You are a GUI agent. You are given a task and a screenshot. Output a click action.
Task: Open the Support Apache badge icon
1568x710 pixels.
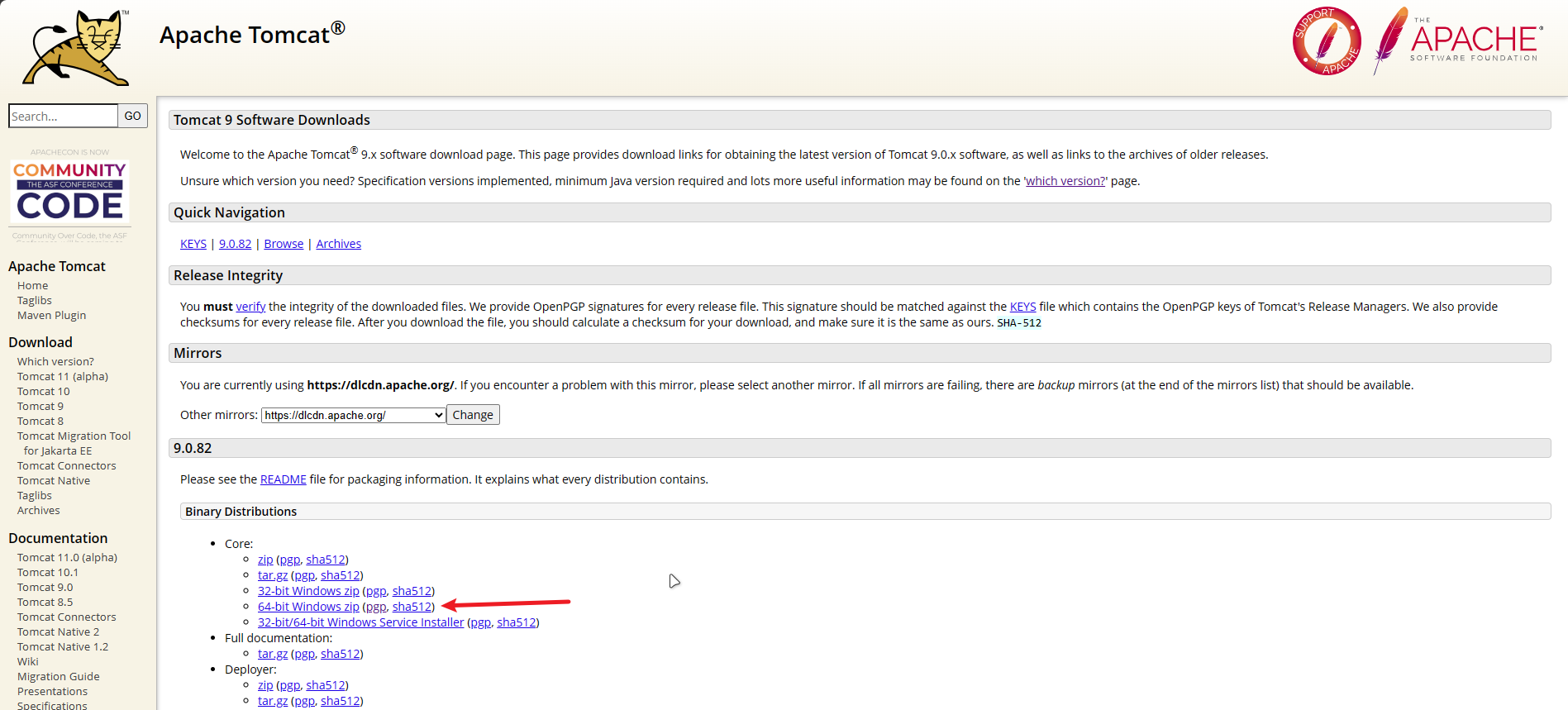1327,41
